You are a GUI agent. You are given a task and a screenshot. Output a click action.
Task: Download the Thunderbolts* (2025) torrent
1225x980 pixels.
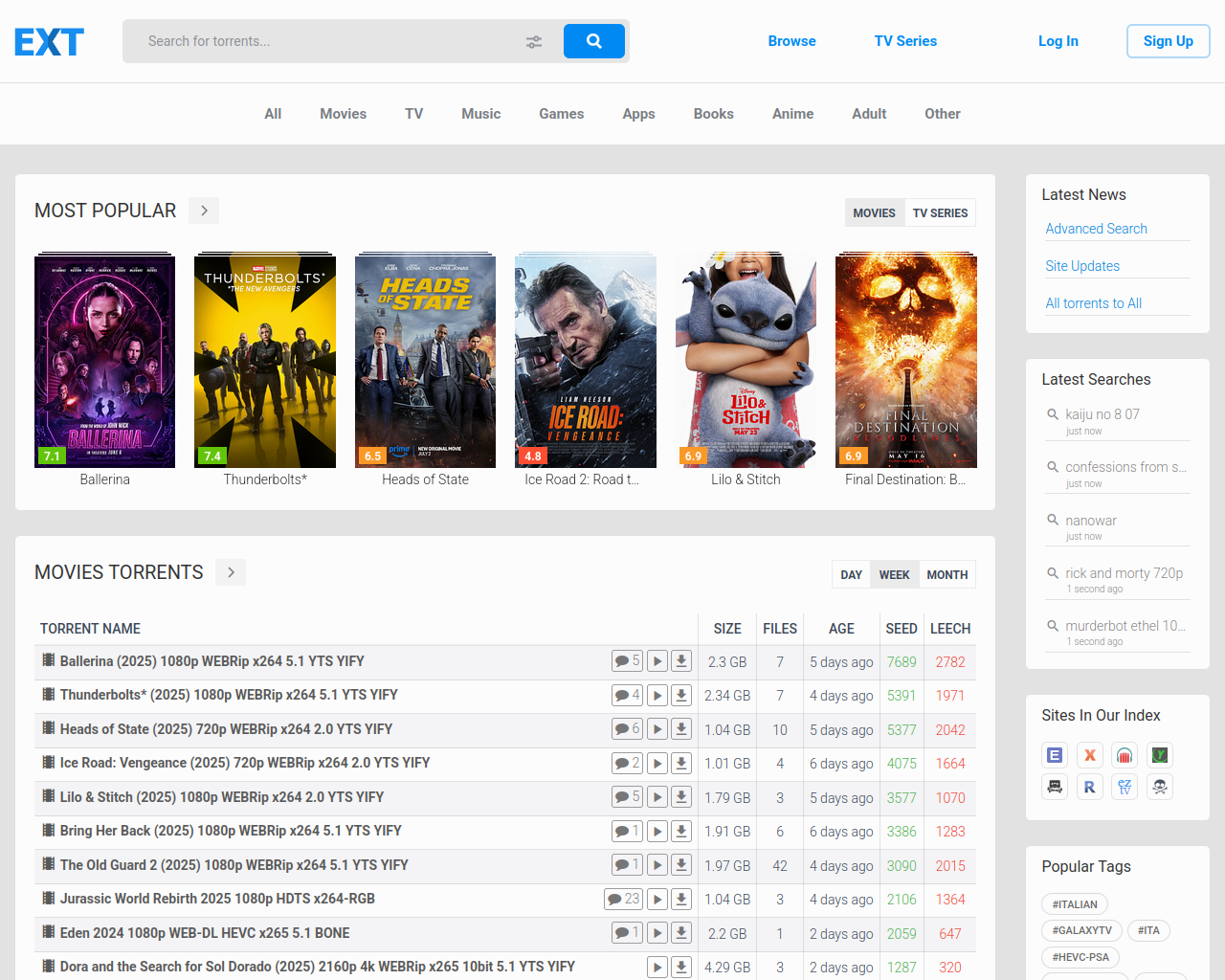coord(681,696)
